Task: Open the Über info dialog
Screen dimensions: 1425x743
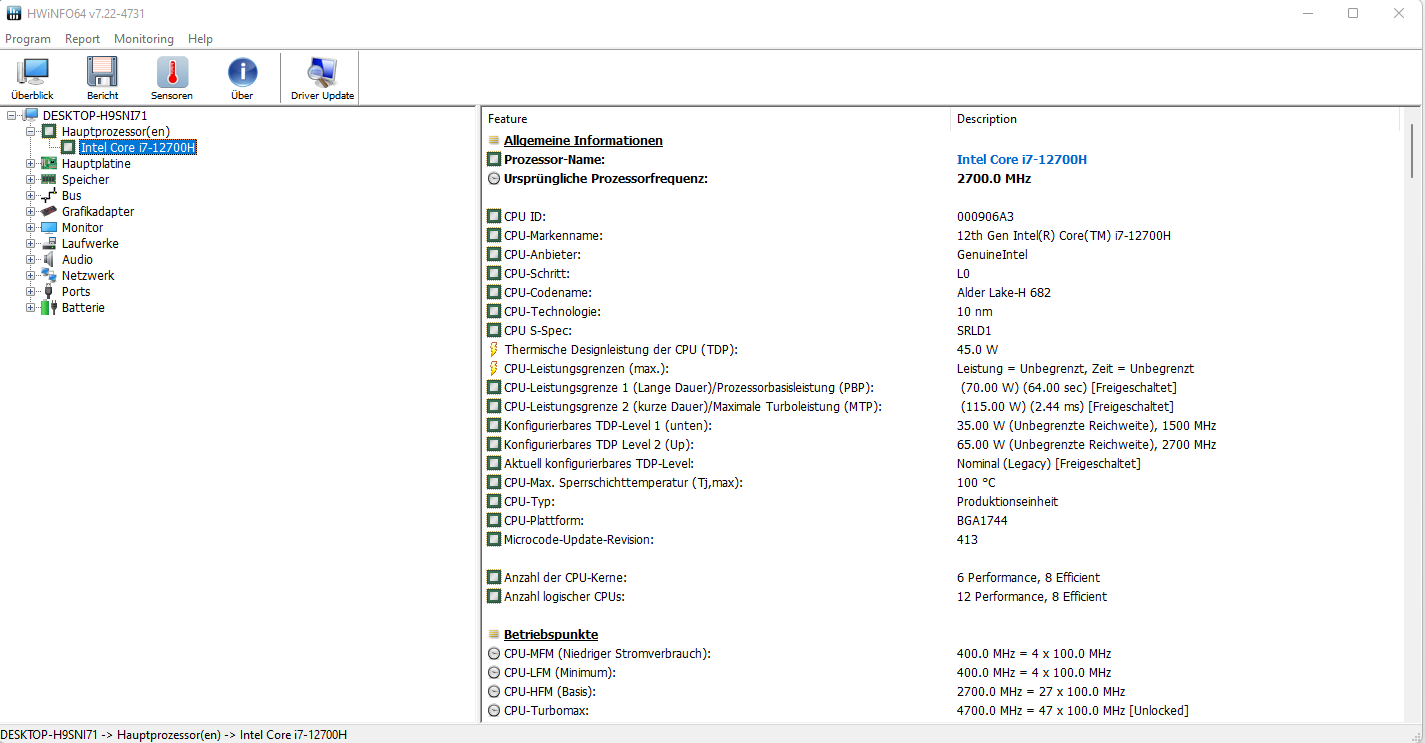Action: [242, 78]
